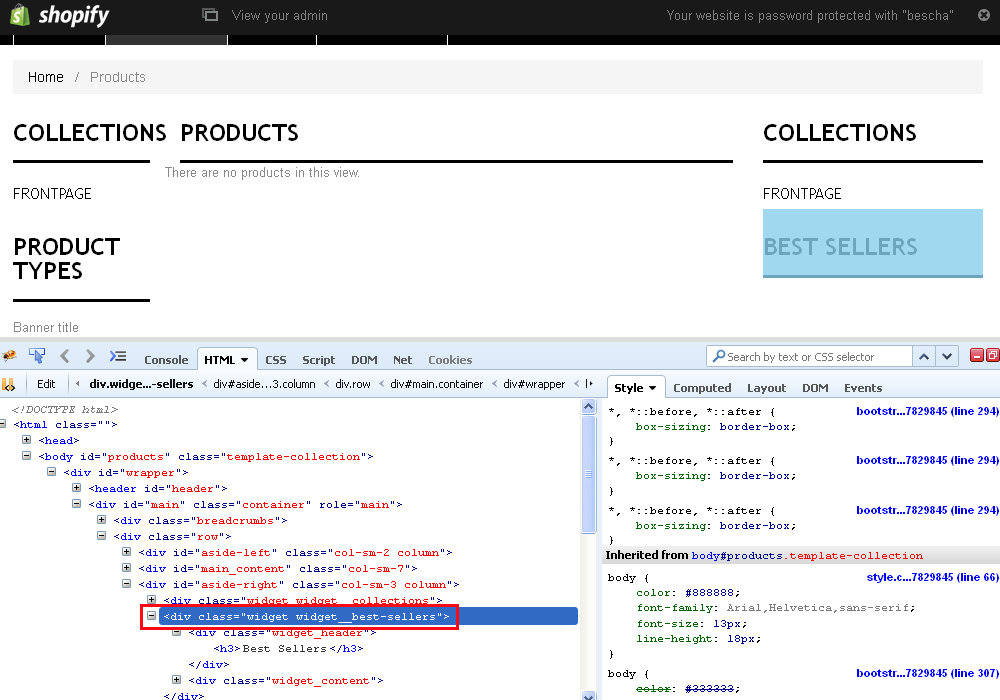
Task: Click the monitor icon beside View your admin
Action: (209, 15)
